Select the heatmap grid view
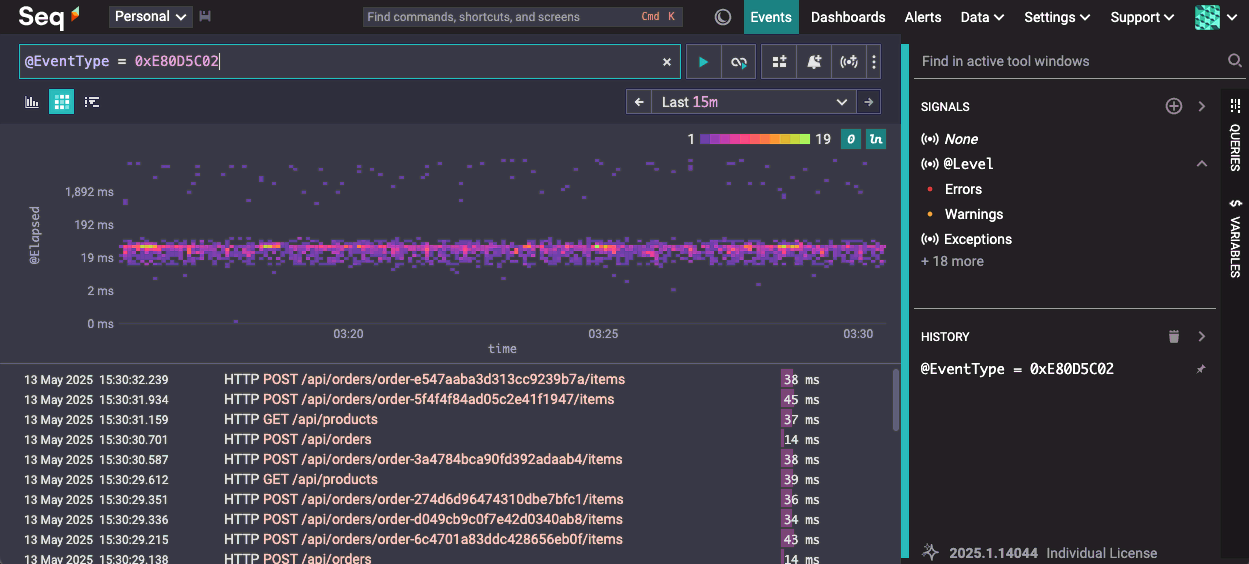The image size is (1249, 564). point(62,102)
